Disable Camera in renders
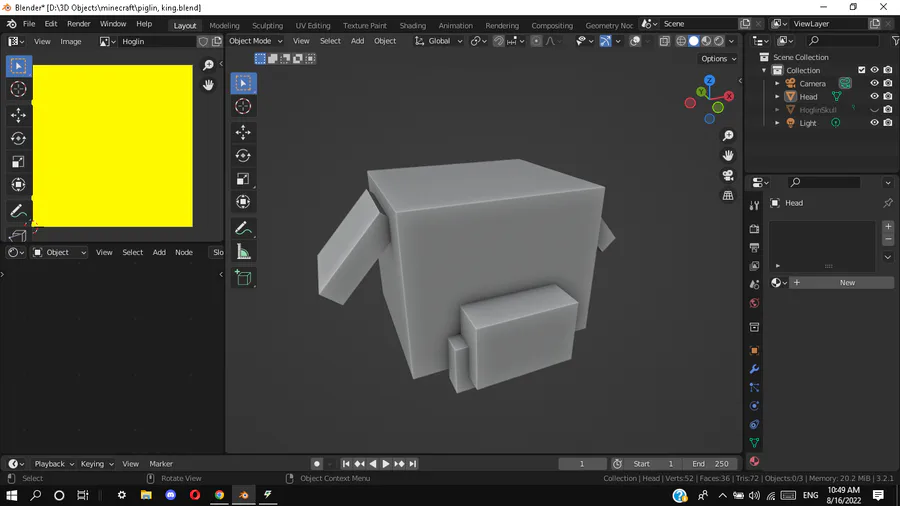The image size is (900, 506). 888,83
